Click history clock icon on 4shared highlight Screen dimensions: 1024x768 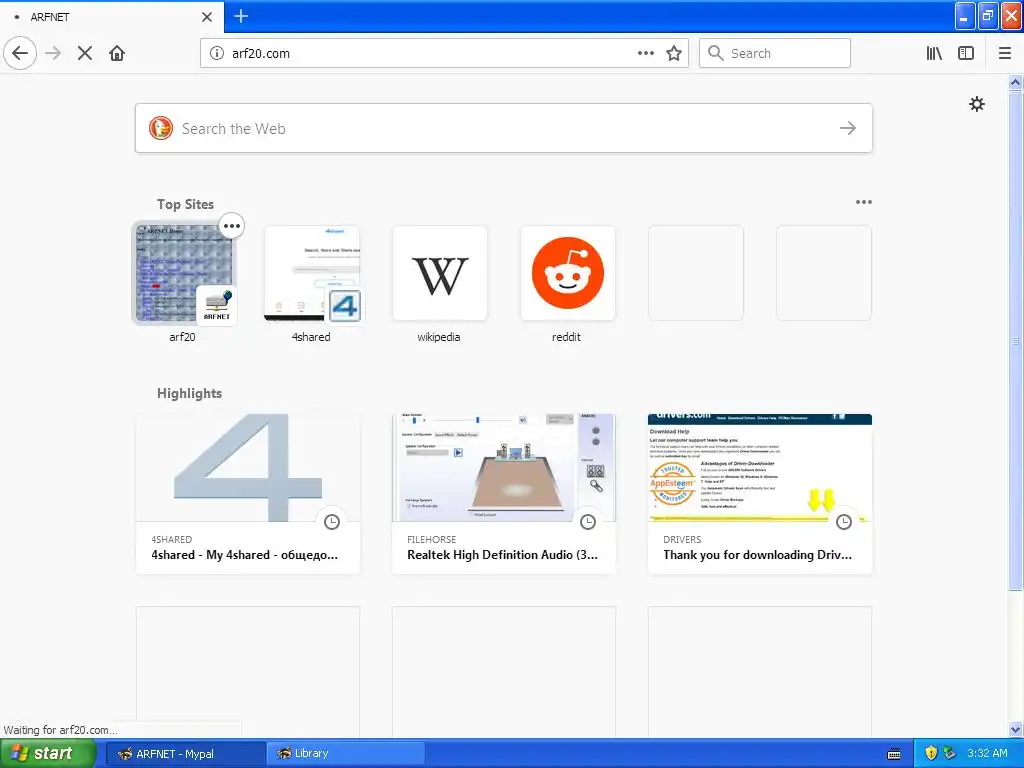point(332,522)
